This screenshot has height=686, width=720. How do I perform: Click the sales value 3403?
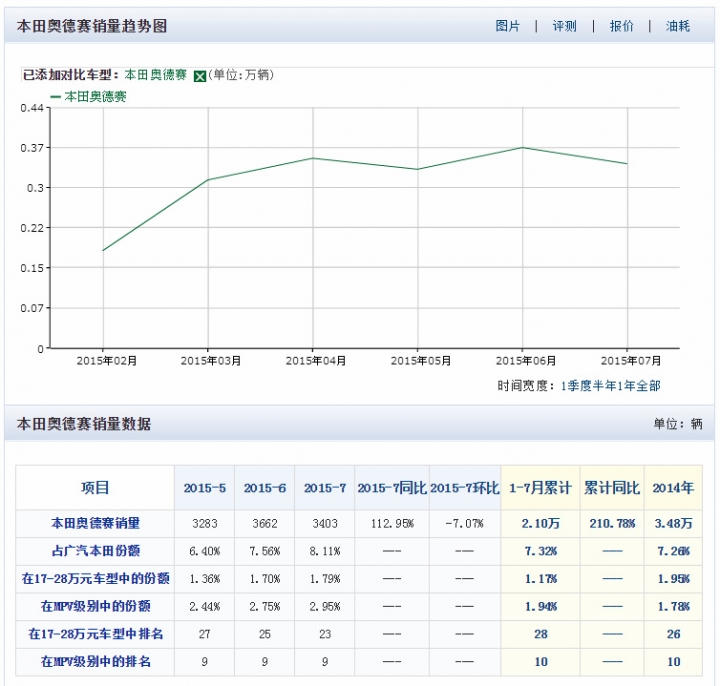pos(325,523)
